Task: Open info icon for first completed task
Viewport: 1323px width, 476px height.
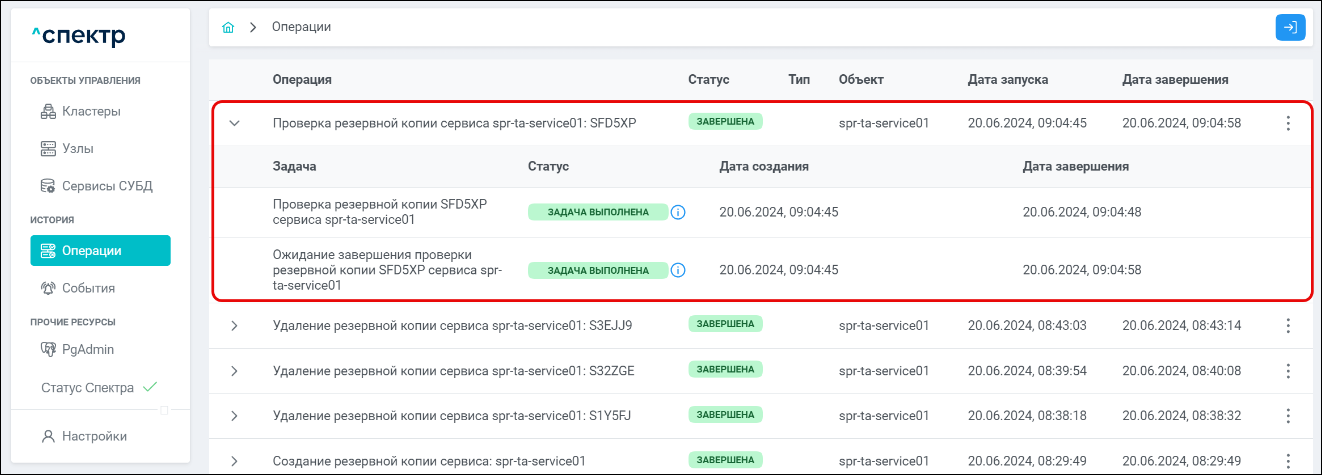Action: [x=678, y=212]
